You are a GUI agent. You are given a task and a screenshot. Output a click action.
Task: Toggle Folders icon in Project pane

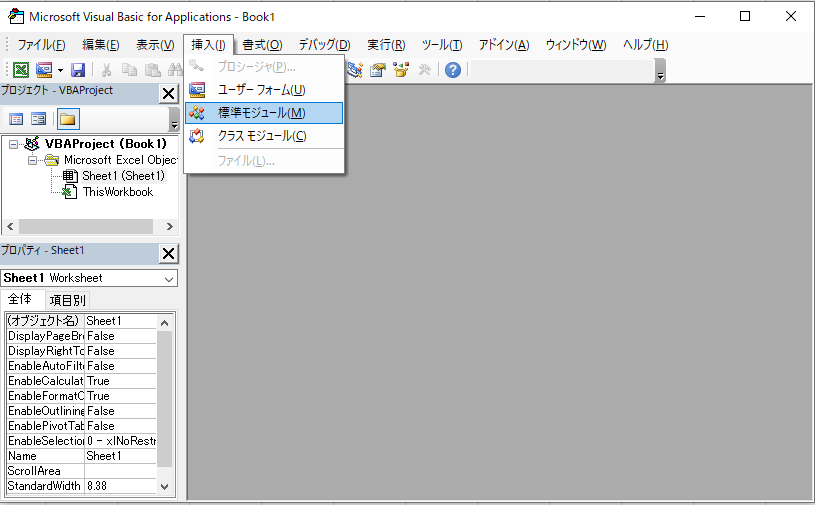coord(68,119)
